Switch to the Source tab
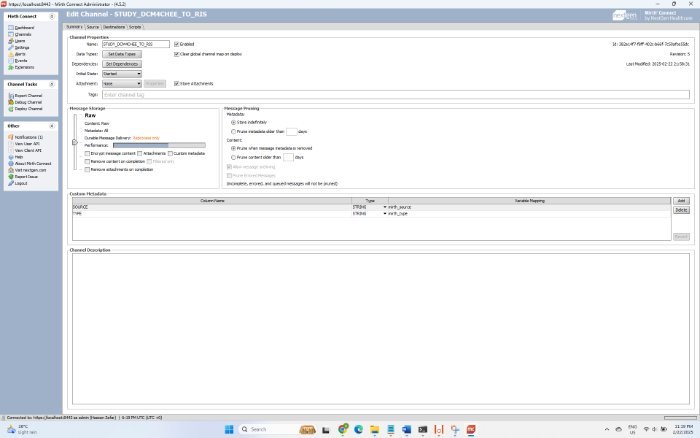Viewport: 700px width, 438px height. [x=92, y=27]
